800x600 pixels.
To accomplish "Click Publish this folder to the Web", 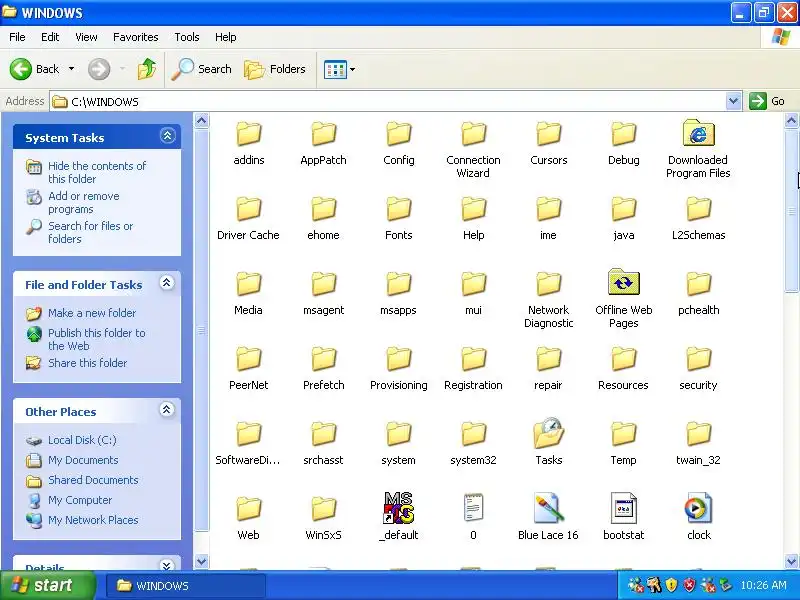I will click(96, 339).
